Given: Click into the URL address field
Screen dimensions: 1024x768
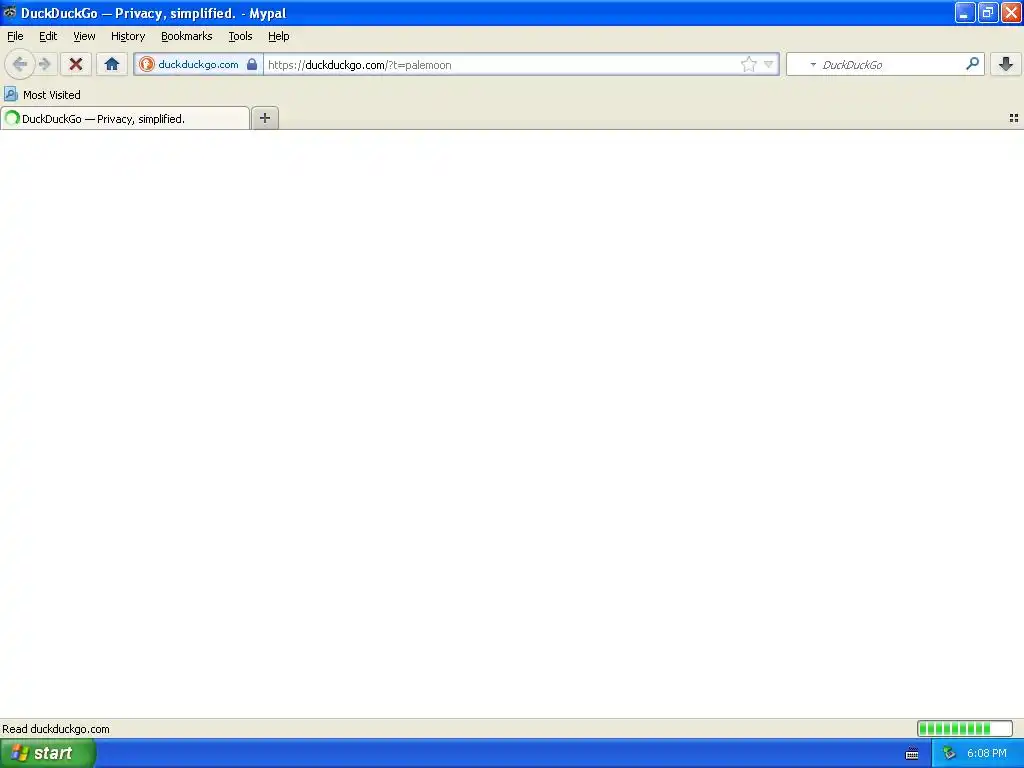Looking at the screenshot, I should pyautogui.click(x=502, y=65).
